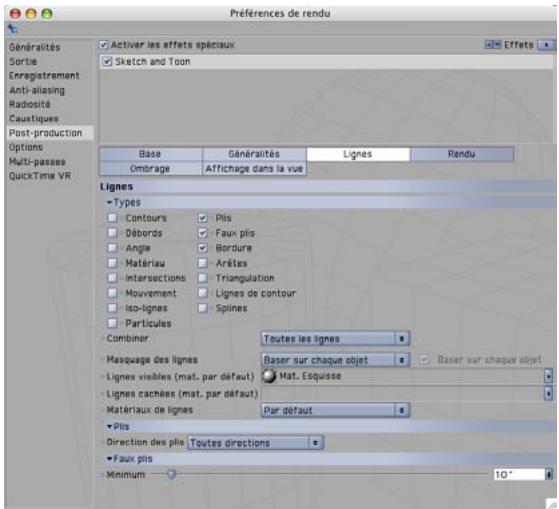Switch to the Généralités tab
The image size is (559, 509).
254,154
